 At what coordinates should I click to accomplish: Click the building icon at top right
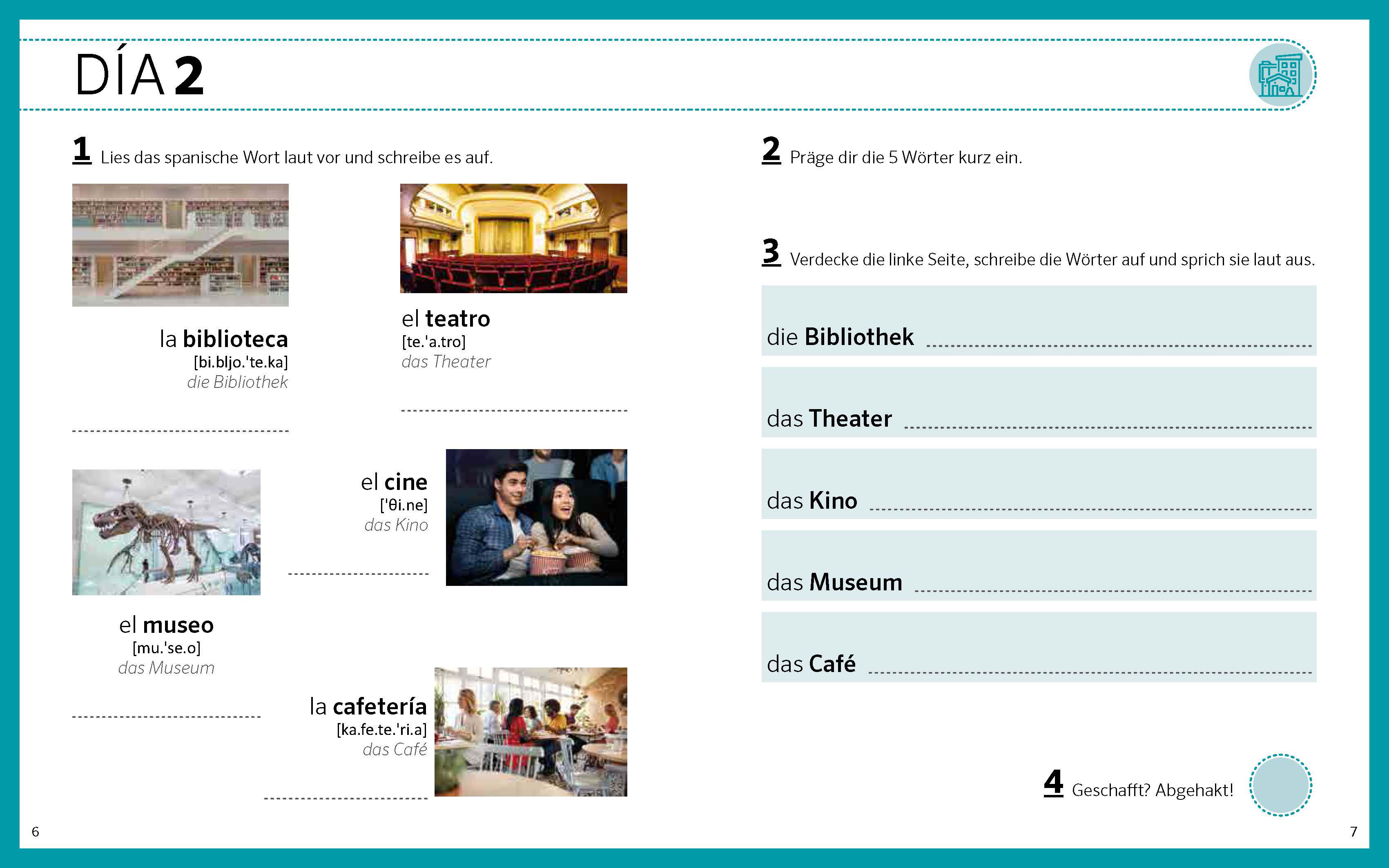tap(1281, 75)
